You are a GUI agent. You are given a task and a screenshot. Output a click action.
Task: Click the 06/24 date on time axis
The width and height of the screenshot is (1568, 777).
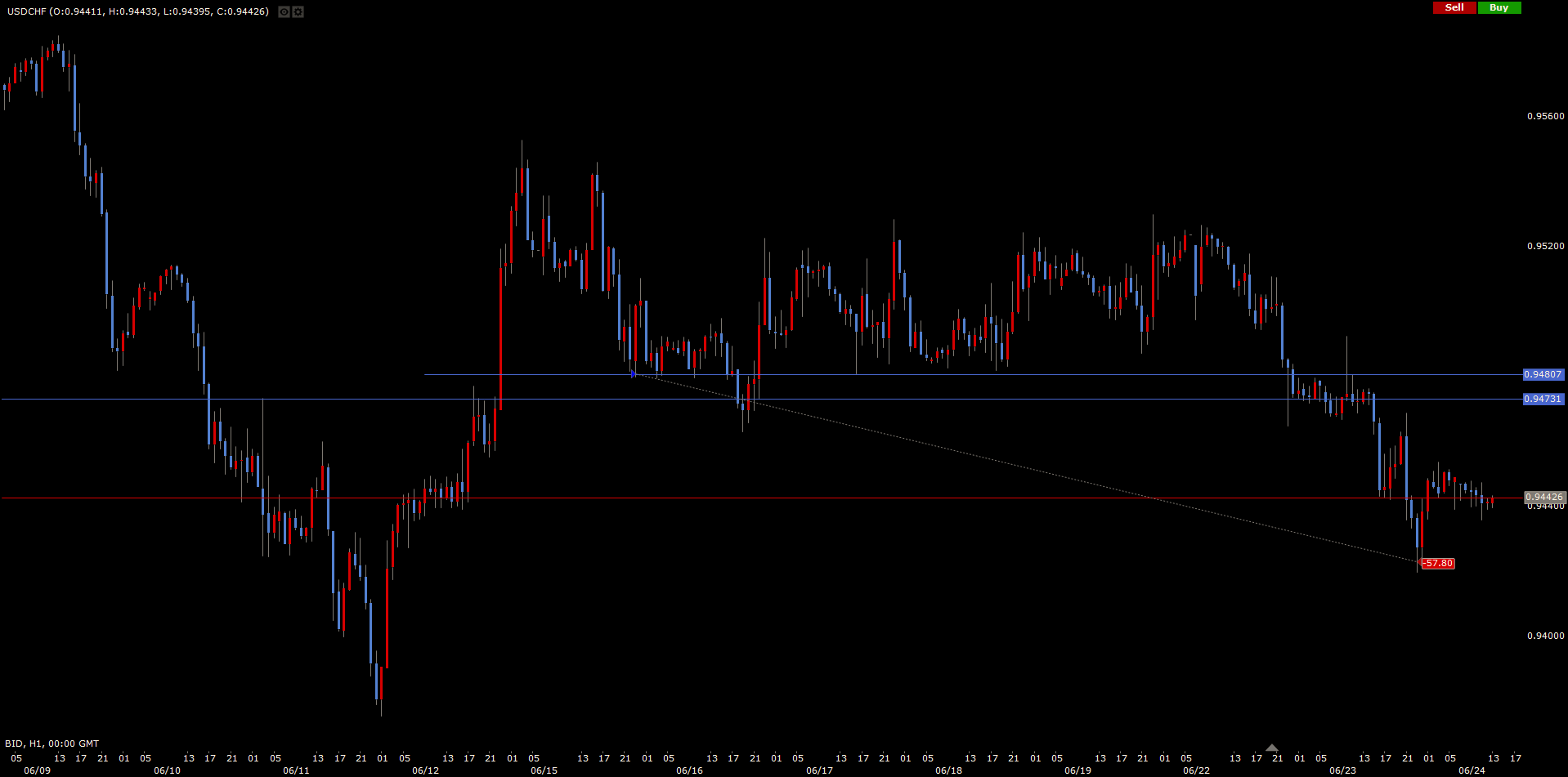(1472, 770)
